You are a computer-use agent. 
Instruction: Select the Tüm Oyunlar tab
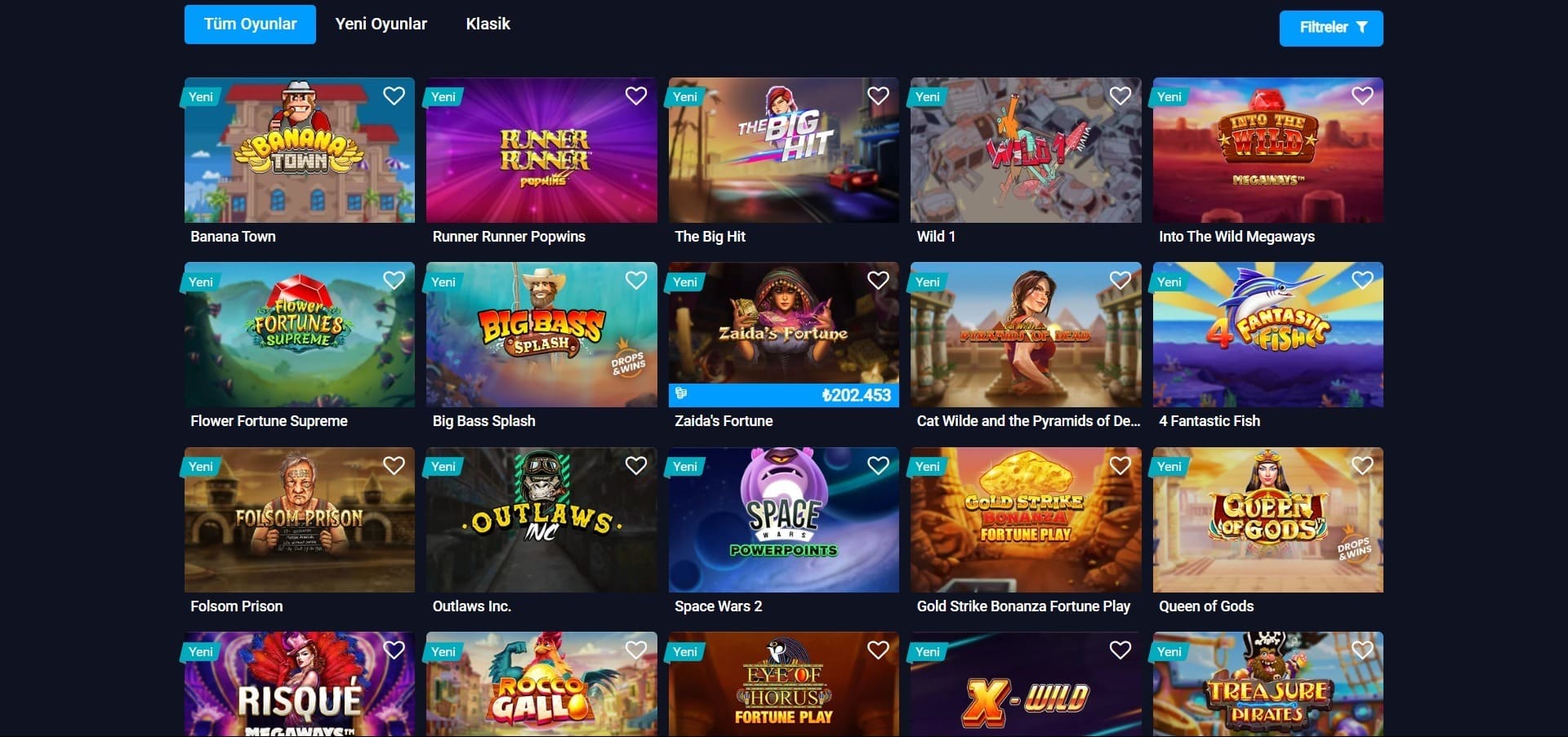250,24
